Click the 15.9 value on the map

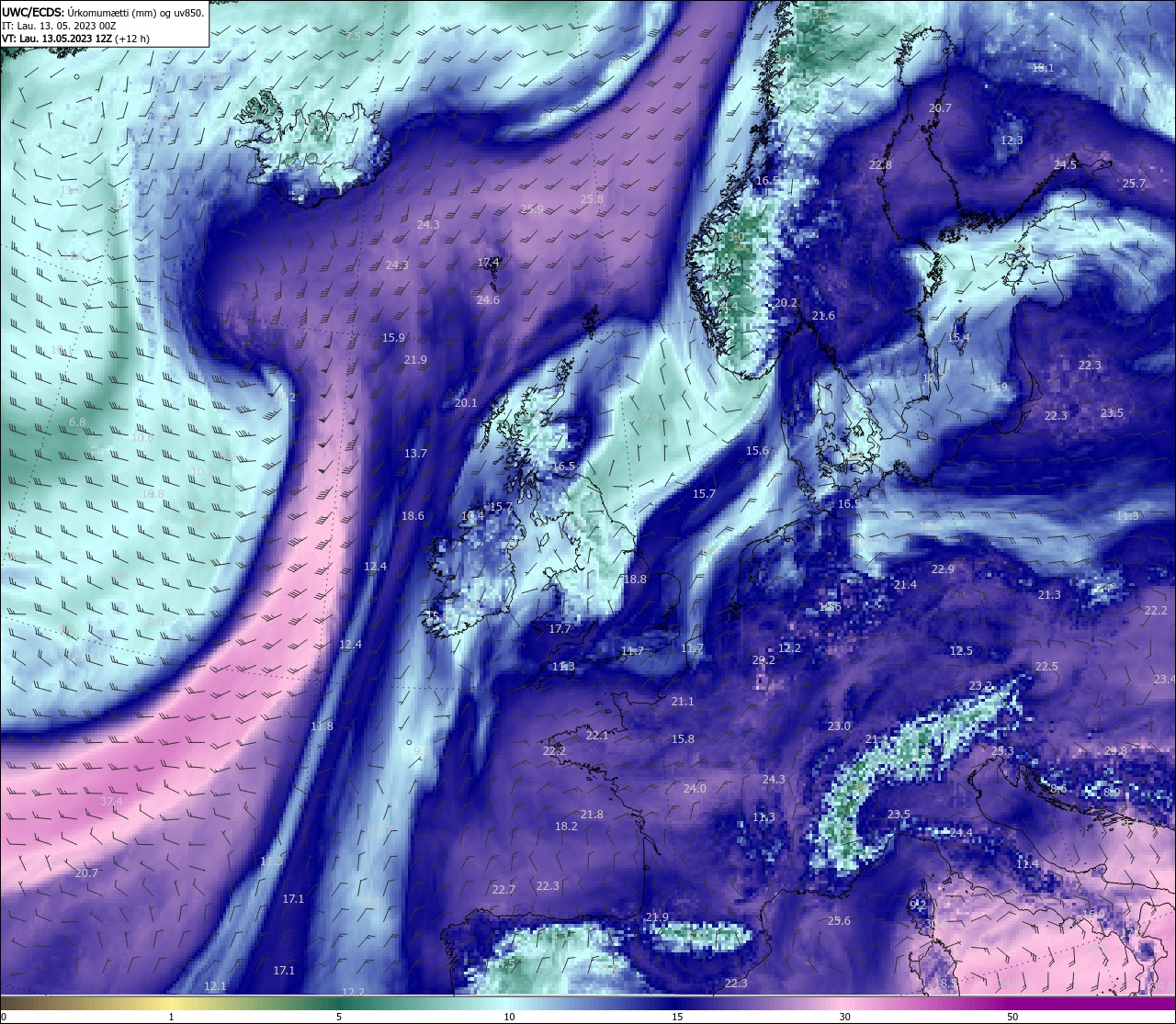point(393,337)
